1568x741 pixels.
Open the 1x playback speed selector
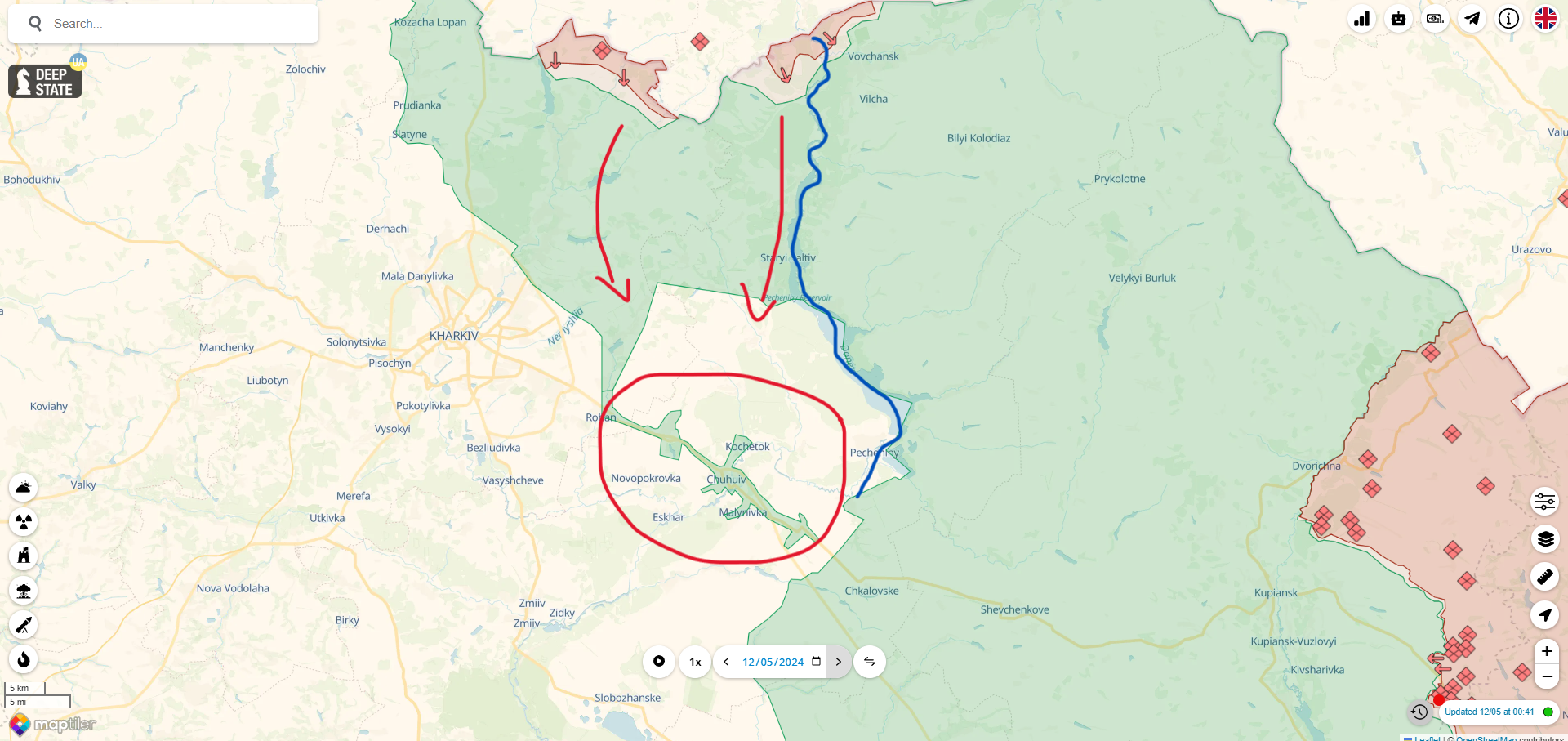[x=695, y=662]
